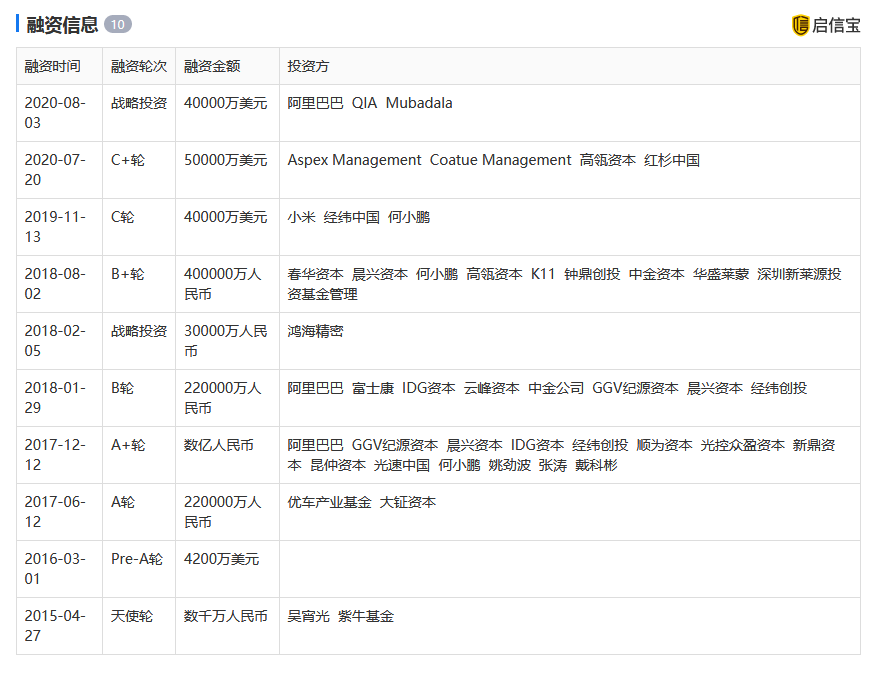Select the 融资信息 section heading
The width and height of the screenshot is (875, 674).
click(62, 25)
